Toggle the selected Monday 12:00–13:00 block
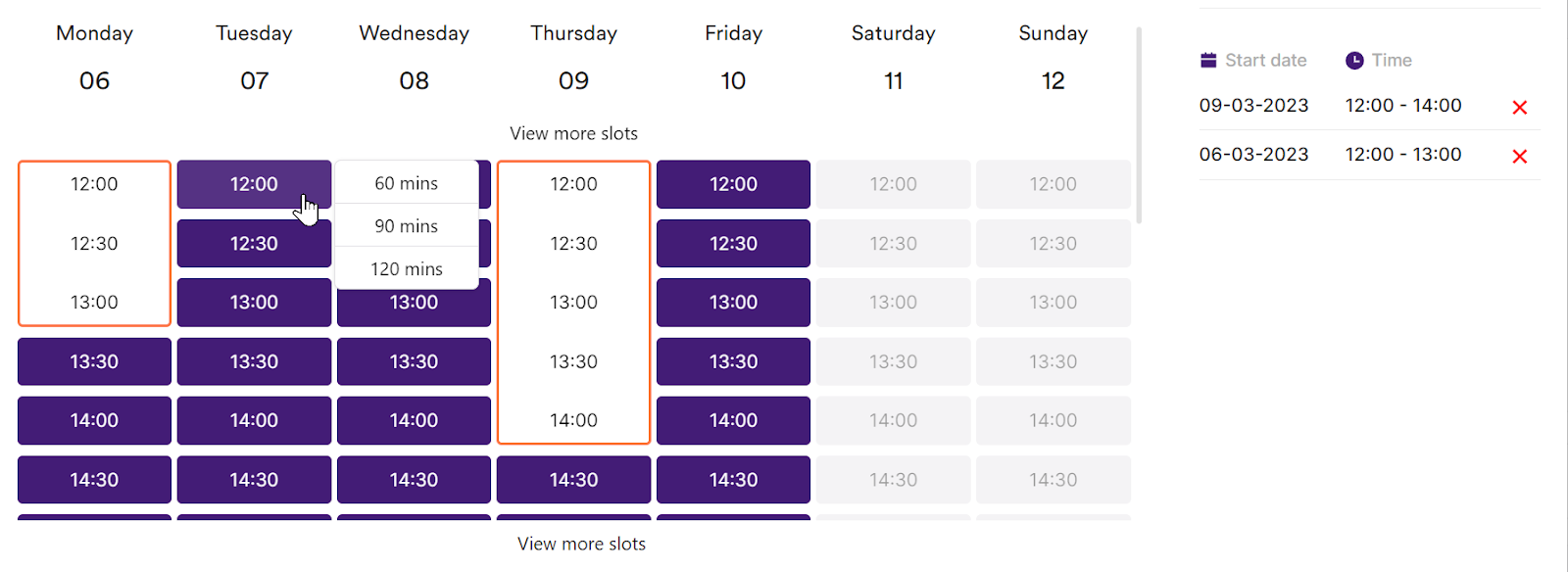 (x=94, y=243)
